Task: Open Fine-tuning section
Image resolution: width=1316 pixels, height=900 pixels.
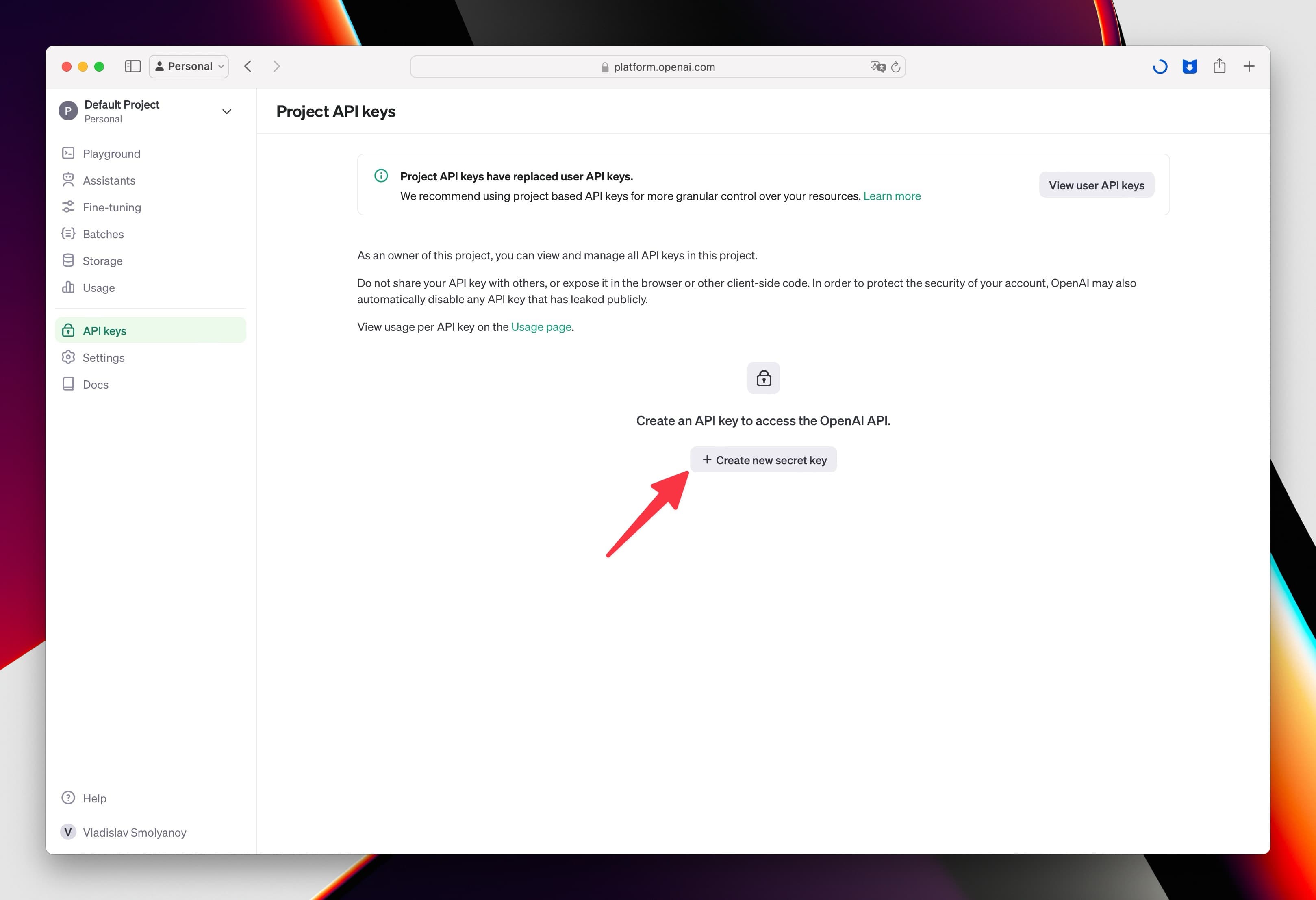Action: click(x=113, y=207)
